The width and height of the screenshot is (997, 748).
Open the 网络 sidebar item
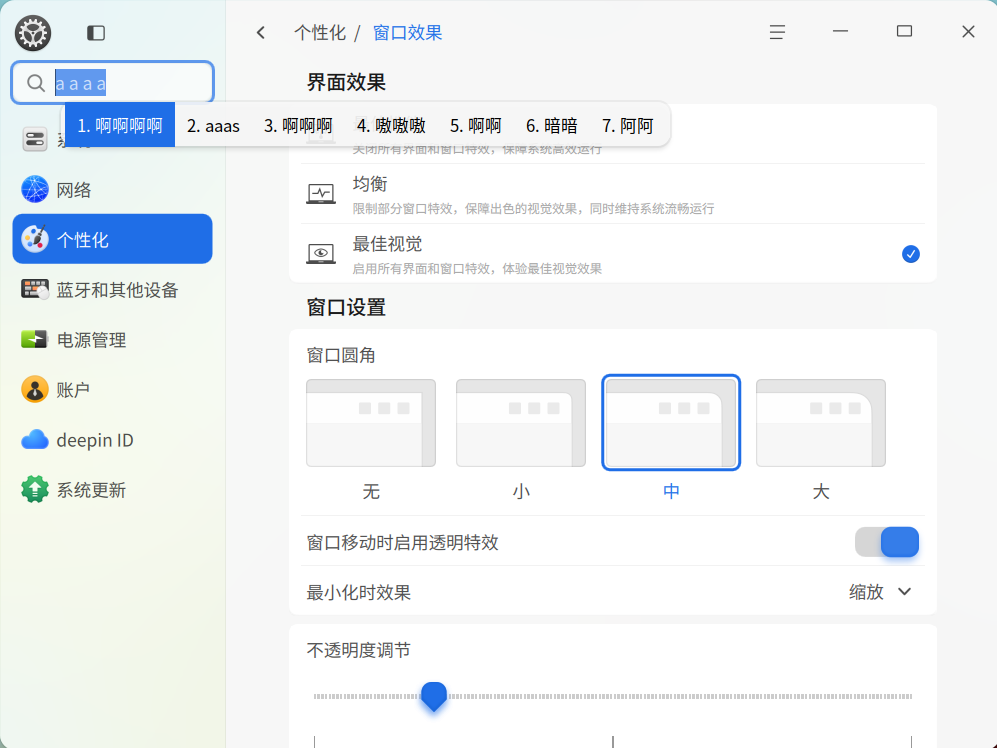113,190
